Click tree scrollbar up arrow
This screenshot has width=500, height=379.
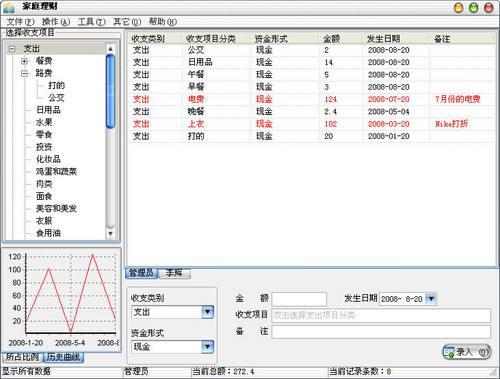[x=110, y=49]
